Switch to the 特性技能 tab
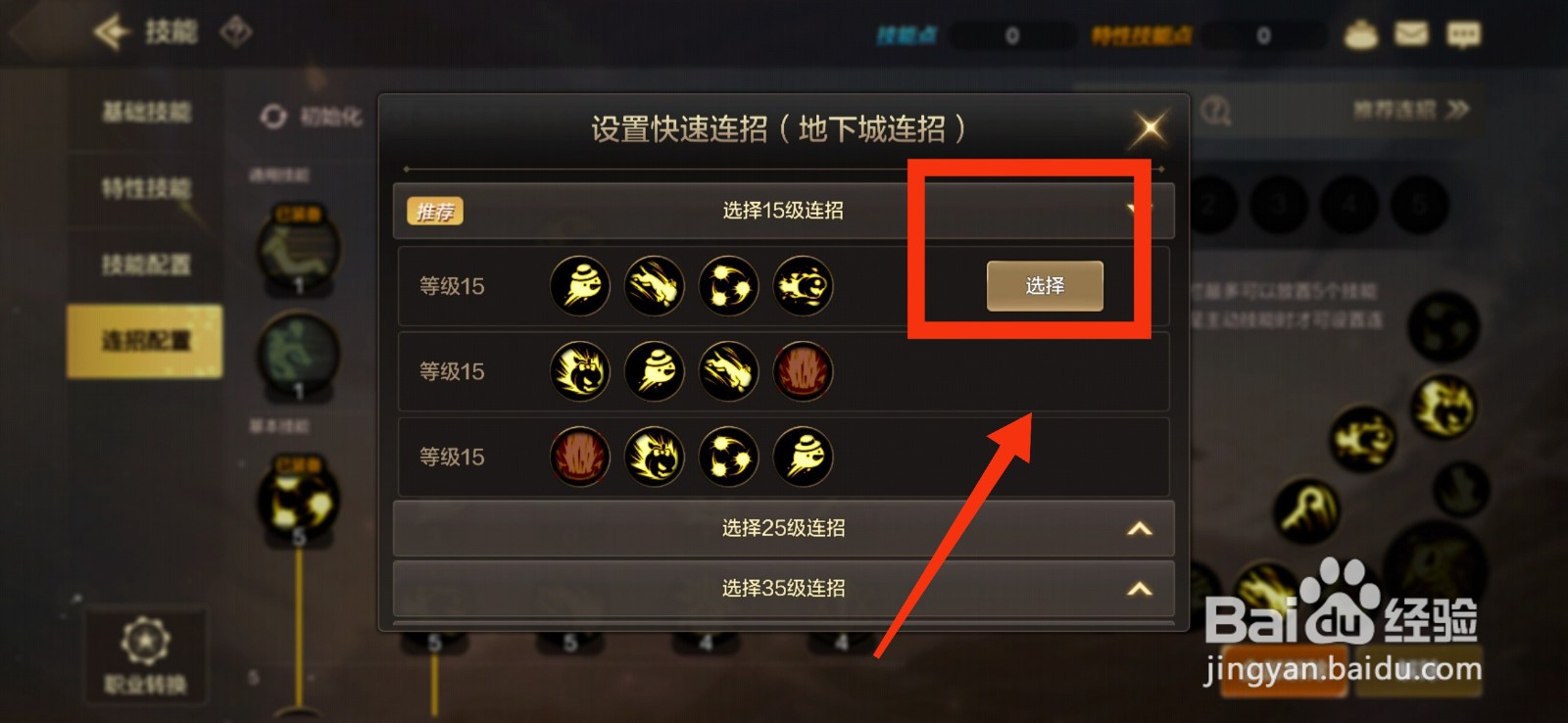The width and height of the screenshot is (1568, 723). [x=145, y=188]
